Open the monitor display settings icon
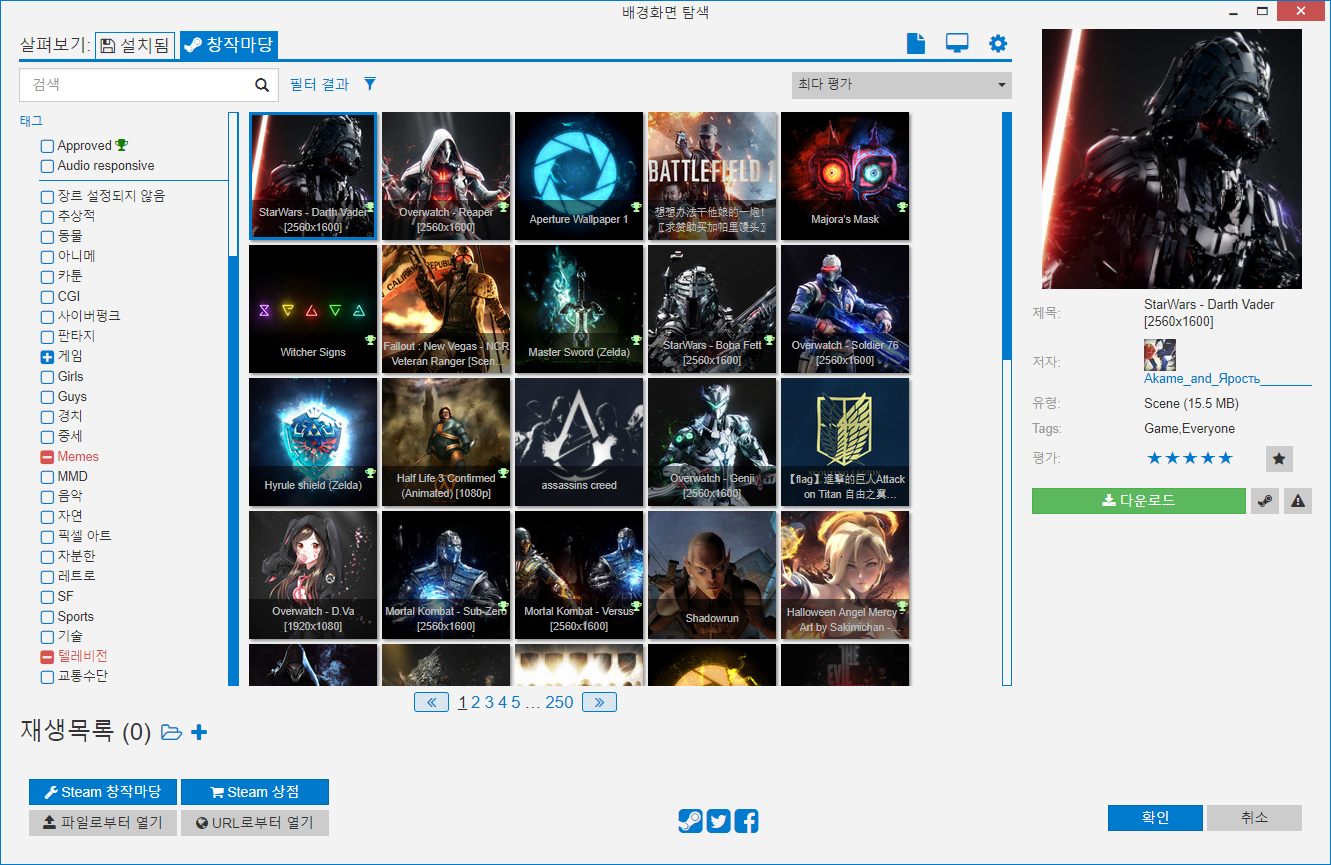This screenshot has width=1331, height=865. pos(957,44)
